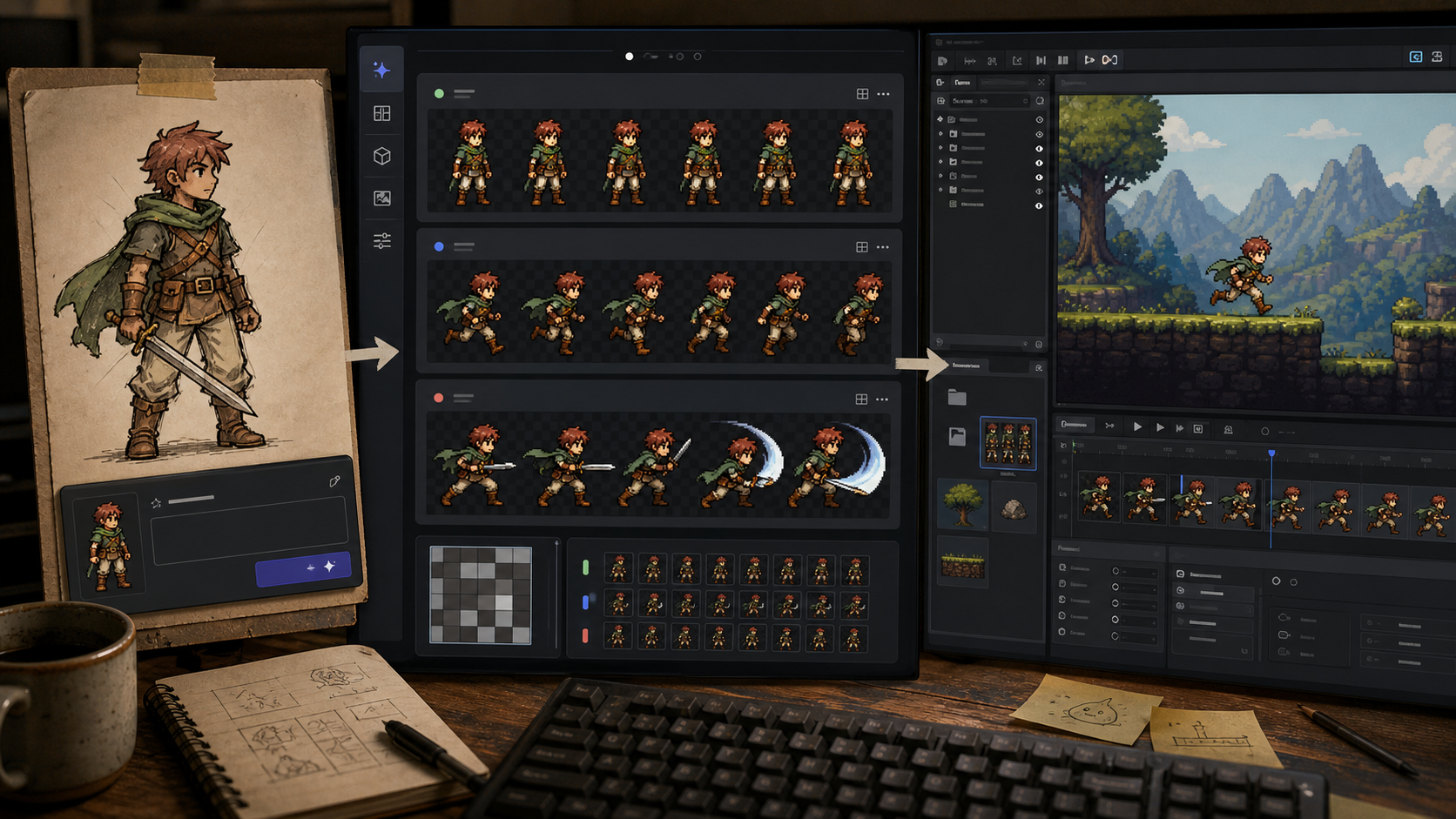Click pencil edit icon on prompt card
Screen dimensions: 1456x819
[x=334, y=481]
